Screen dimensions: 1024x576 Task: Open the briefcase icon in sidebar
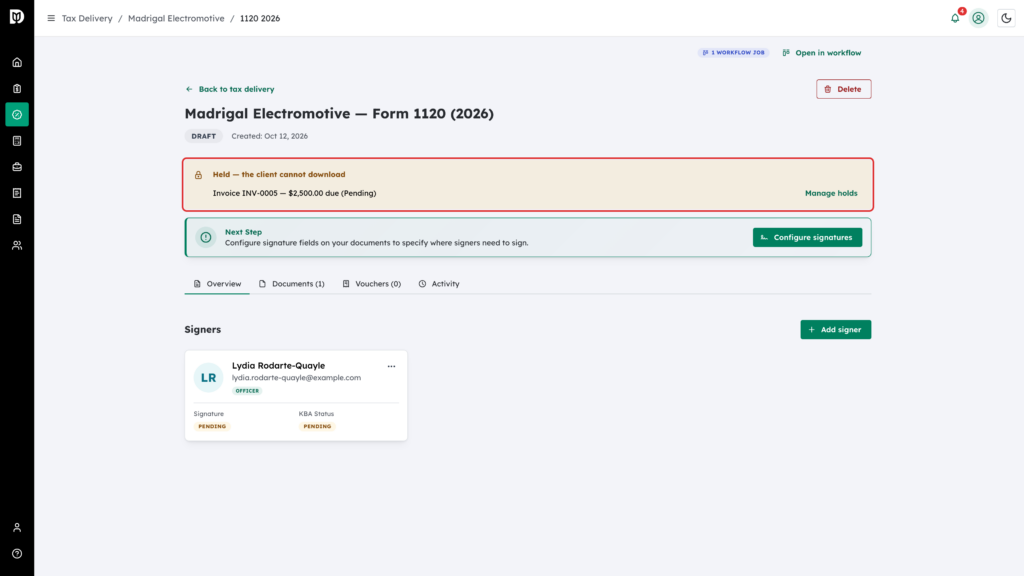pyautogui.click(x=17, y=167)
